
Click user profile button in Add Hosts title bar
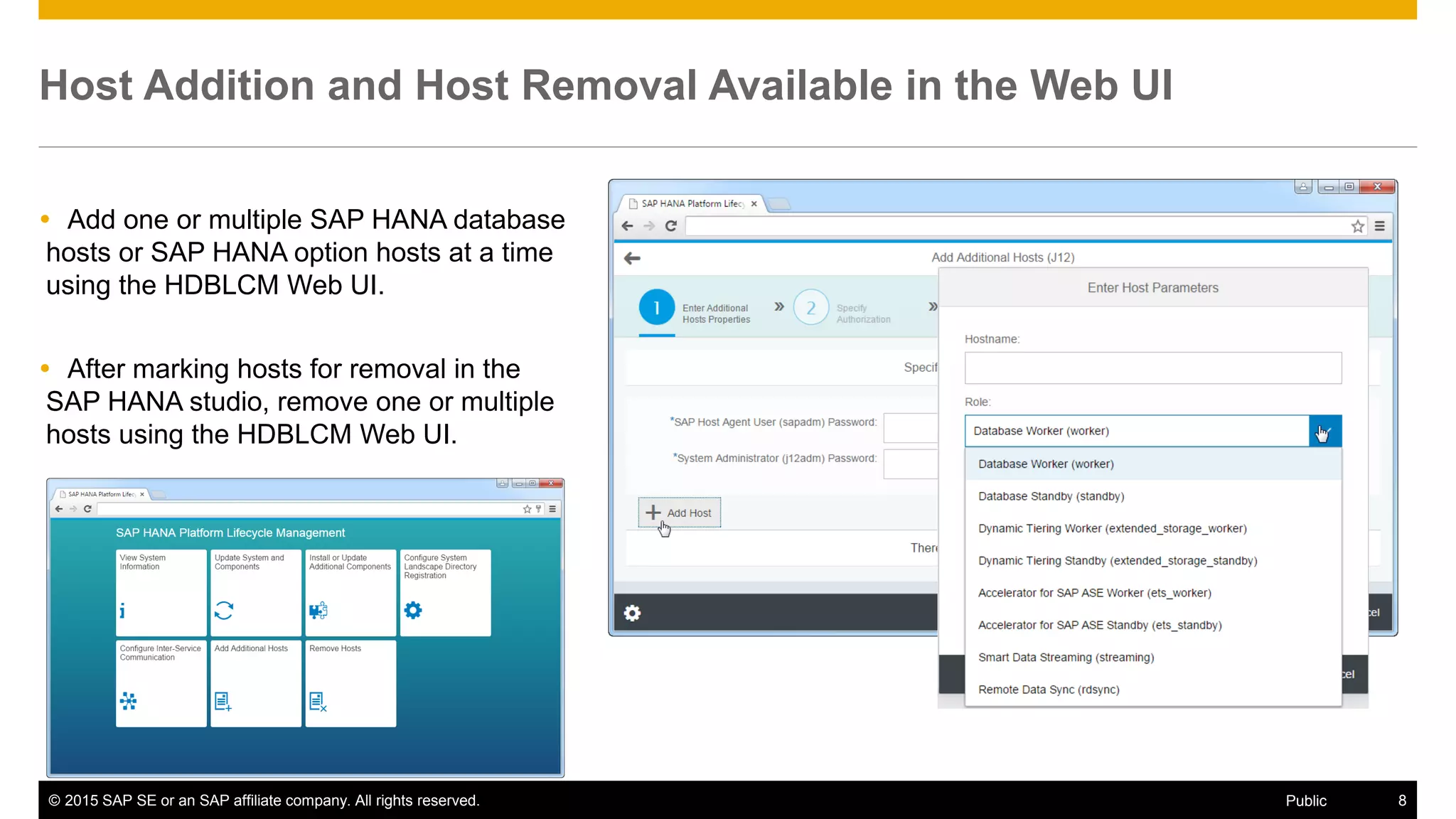pyautogui.click(x=1303, y=187)
